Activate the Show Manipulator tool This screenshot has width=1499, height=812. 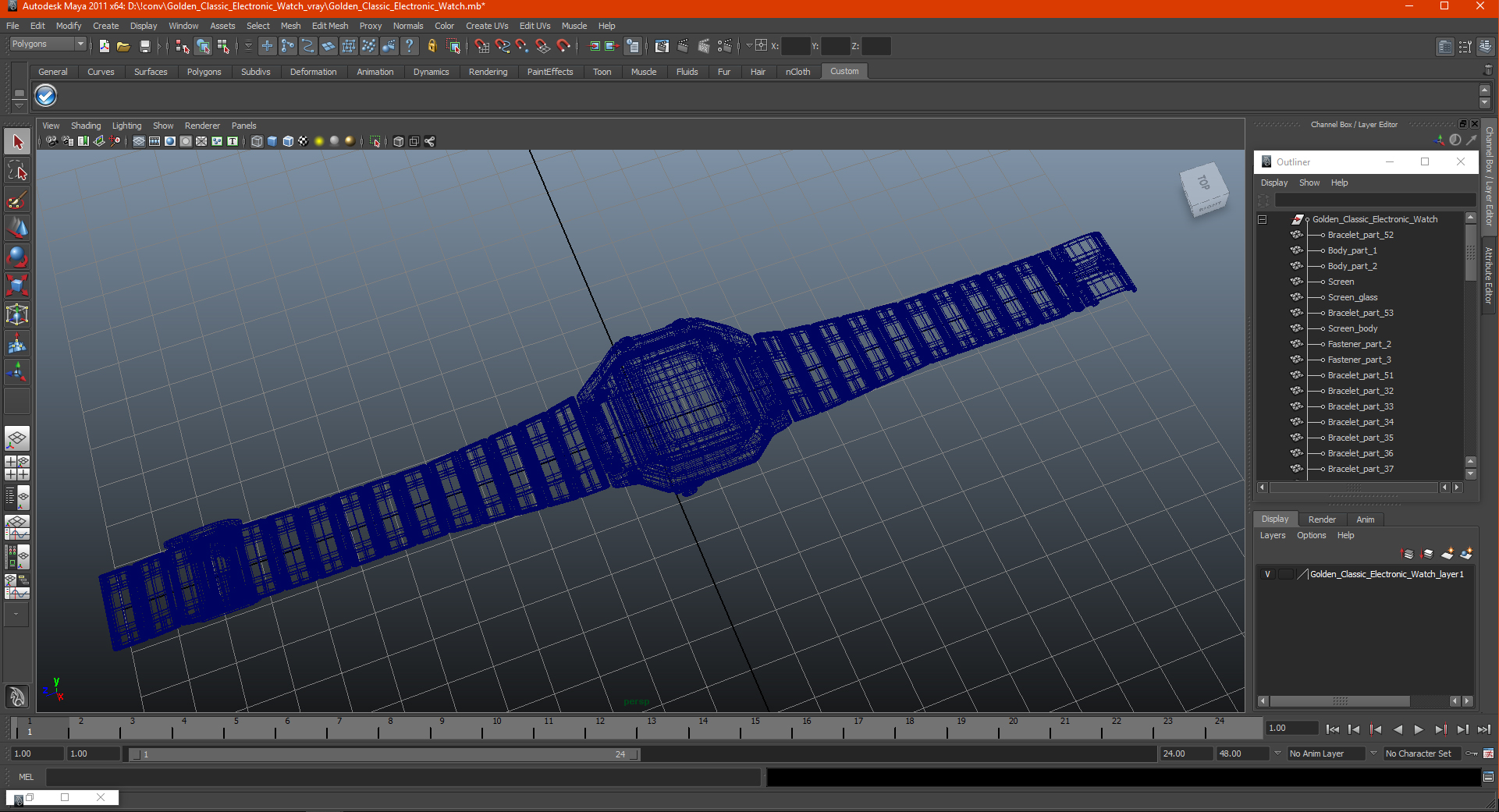coord(17,373)
